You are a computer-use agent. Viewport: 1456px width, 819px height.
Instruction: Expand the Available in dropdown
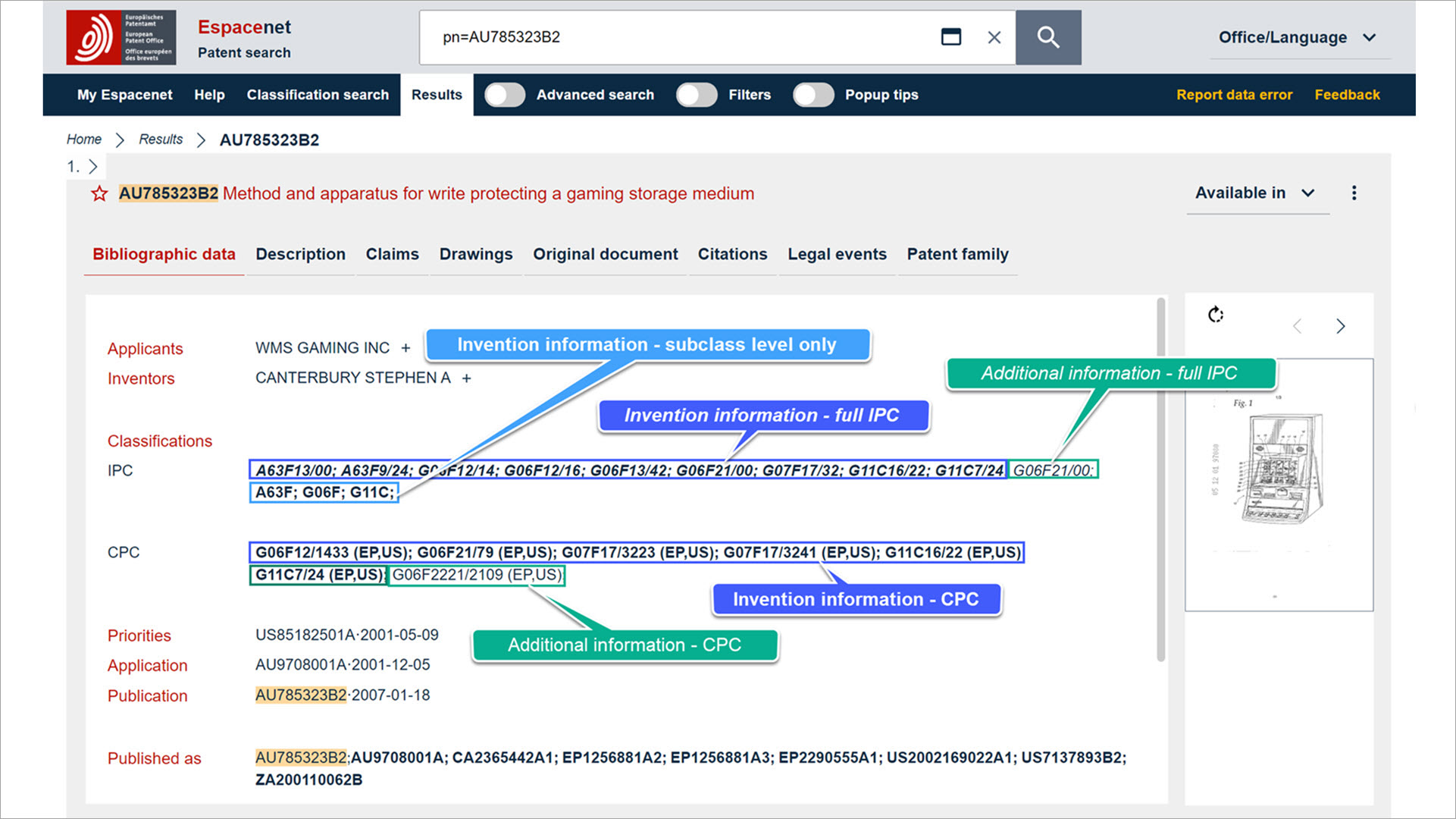click(x=1255, y=193)
